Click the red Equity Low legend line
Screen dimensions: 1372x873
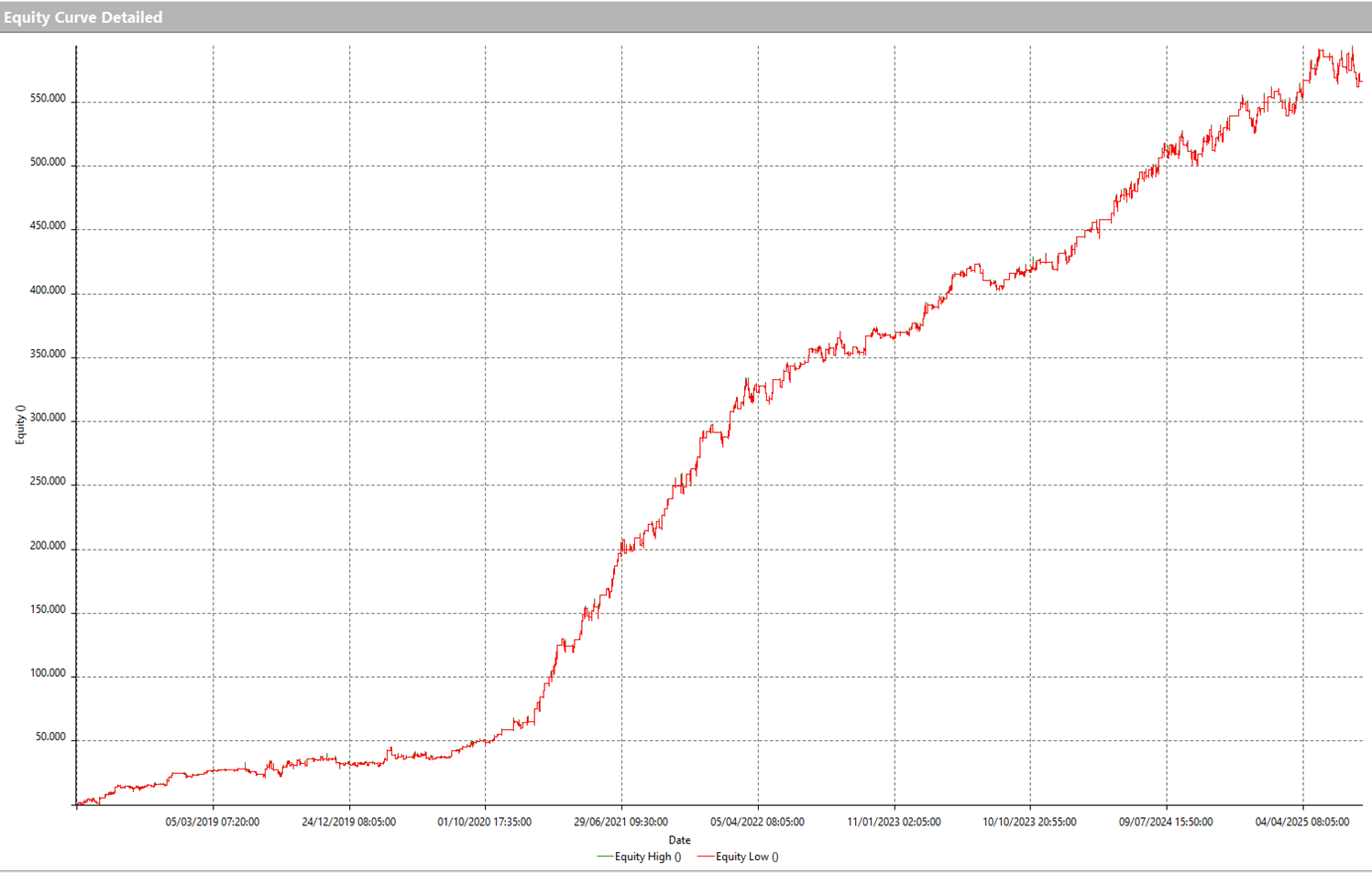pyautogui.click(x=705, y=857)
